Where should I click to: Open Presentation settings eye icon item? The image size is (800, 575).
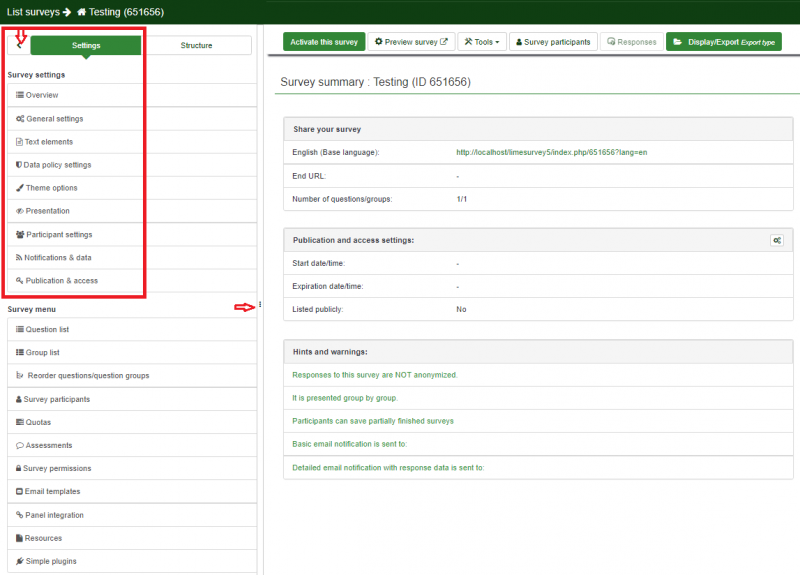[x=47, y=211]
